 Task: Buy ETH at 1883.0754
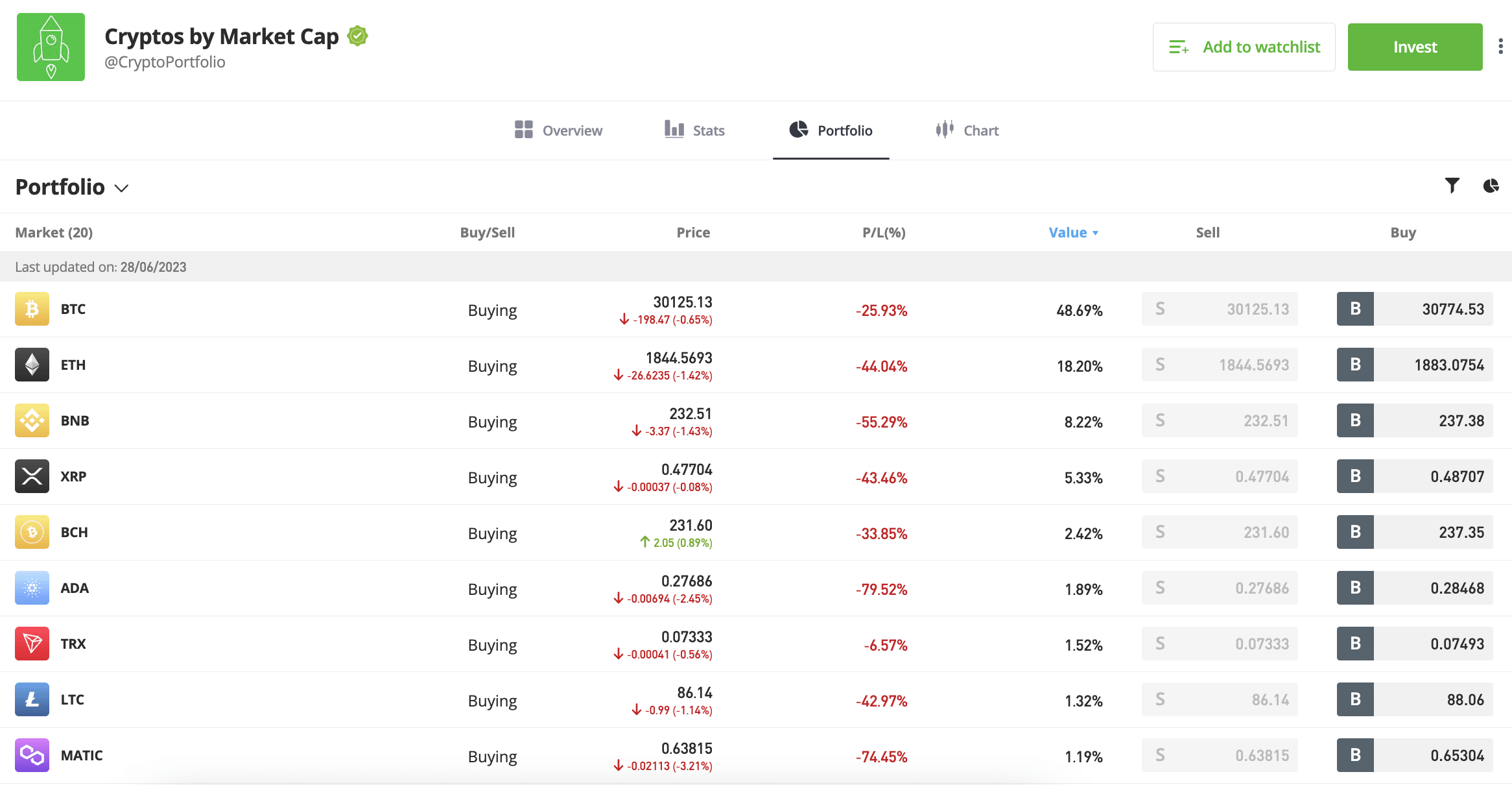pyautogui.click(x=1415, y=365)
